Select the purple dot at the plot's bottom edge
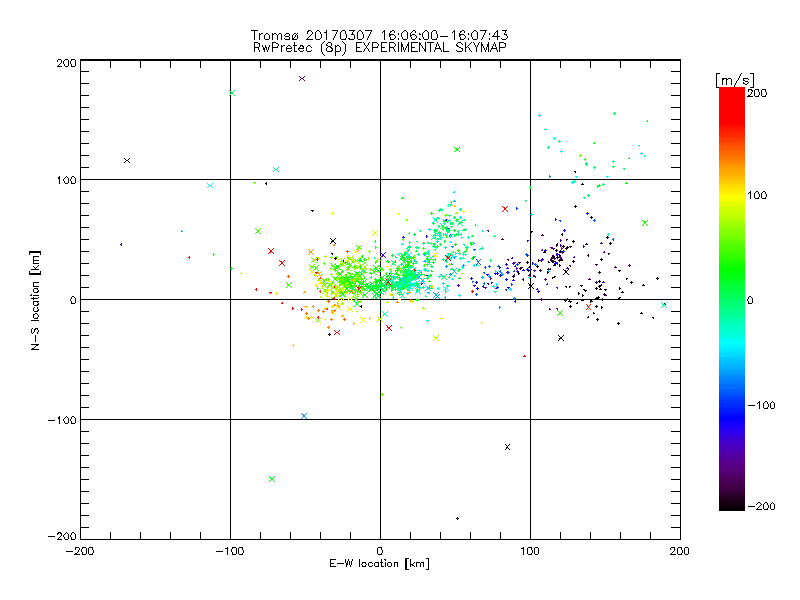800x600 pixels. [x=457, y=518]
